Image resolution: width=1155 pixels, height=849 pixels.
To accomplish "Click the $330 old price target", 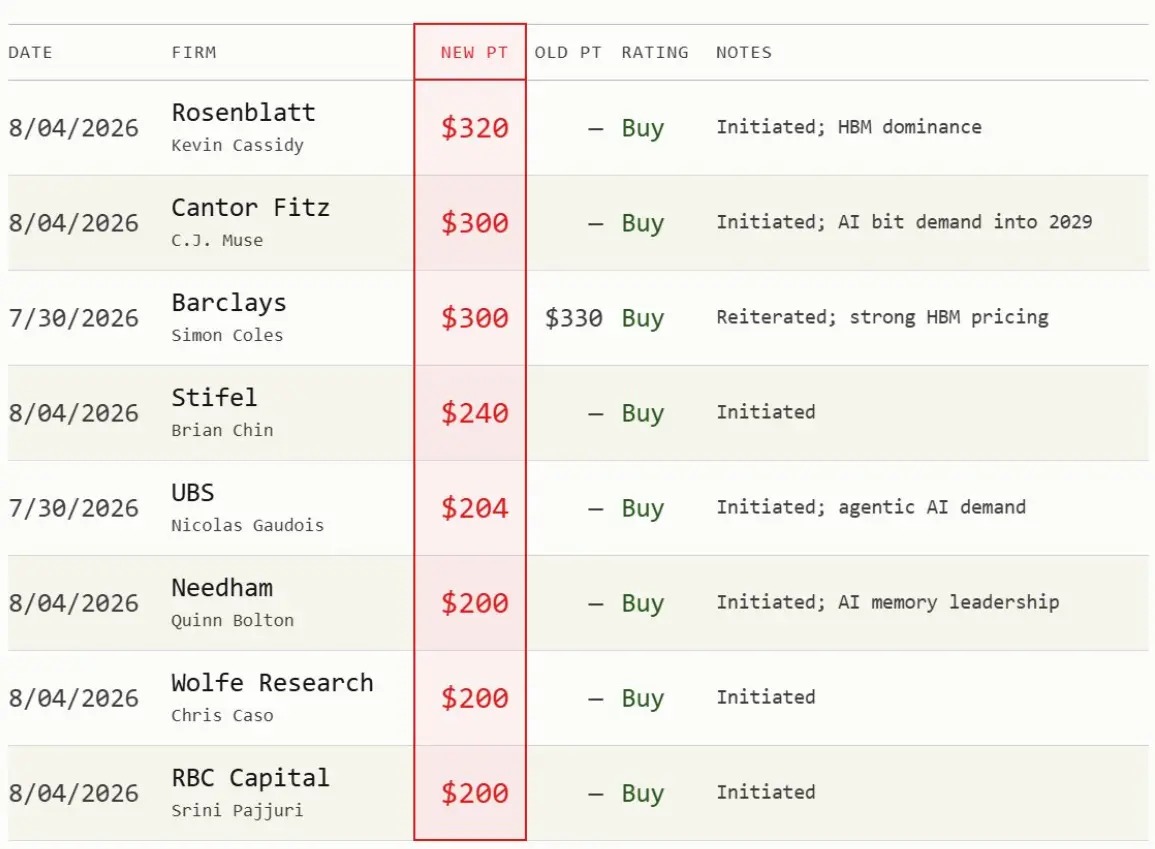I will 573,318.
